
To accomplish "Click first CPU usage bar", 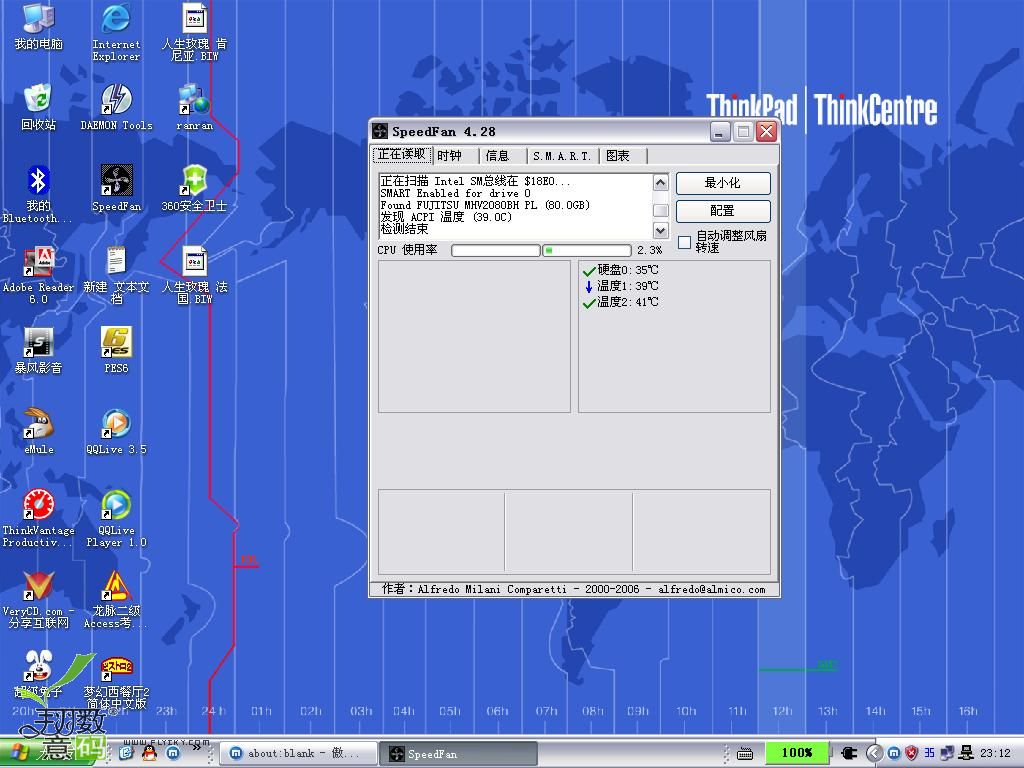I will click(496, 250).
